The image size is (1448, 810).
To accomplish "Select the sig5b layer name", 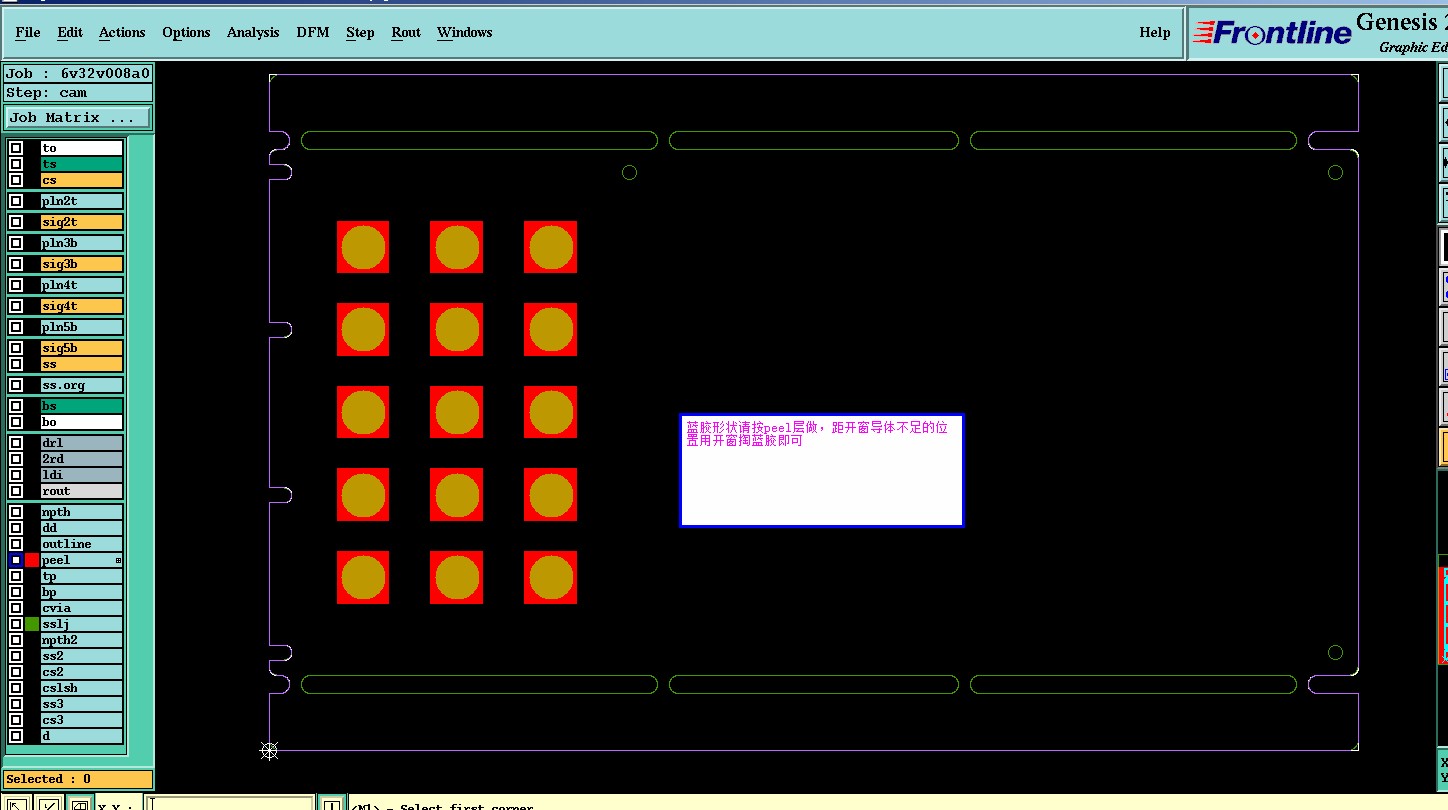I will click(x=82, y=348).
